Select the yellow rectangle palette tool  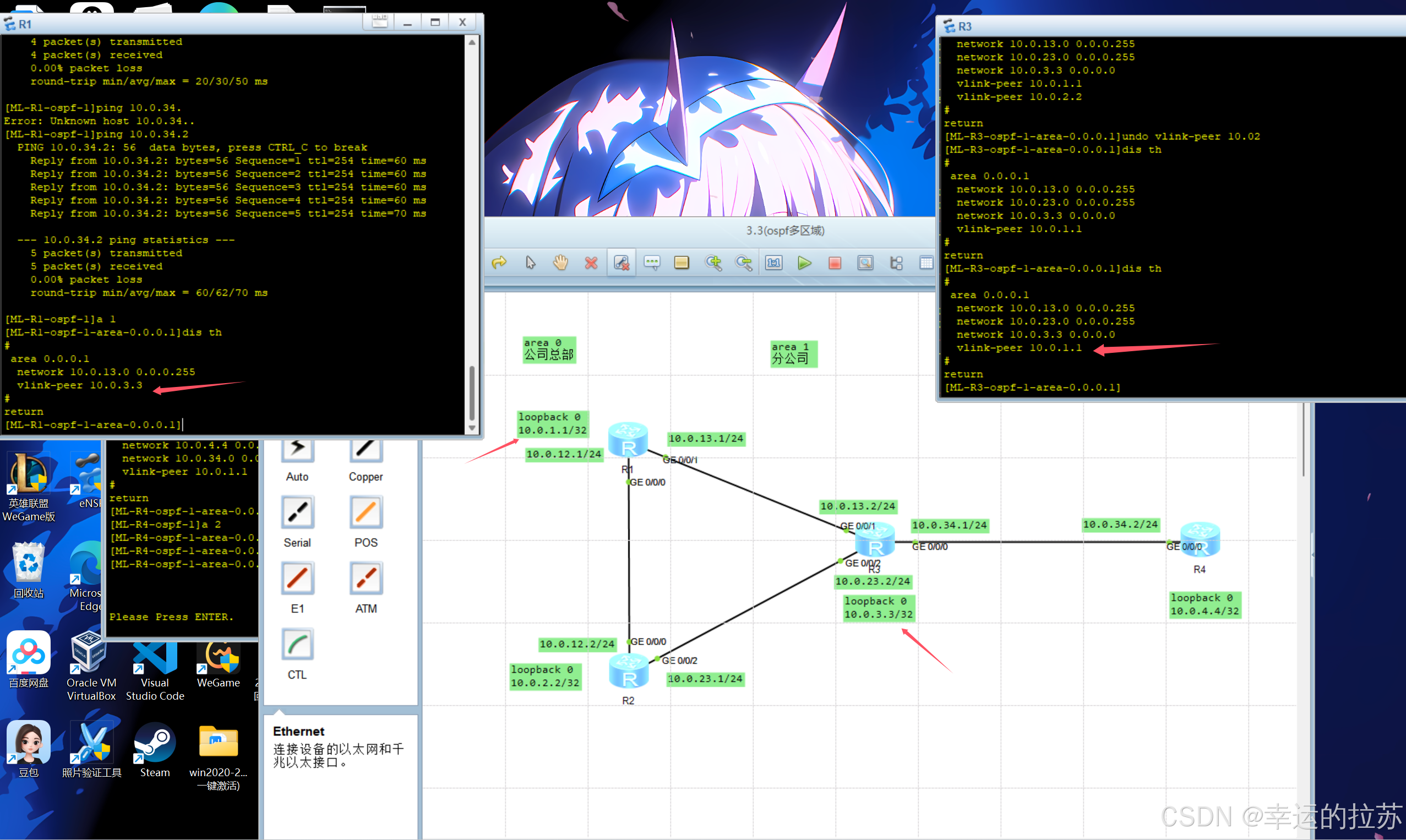tap(682, 263)
